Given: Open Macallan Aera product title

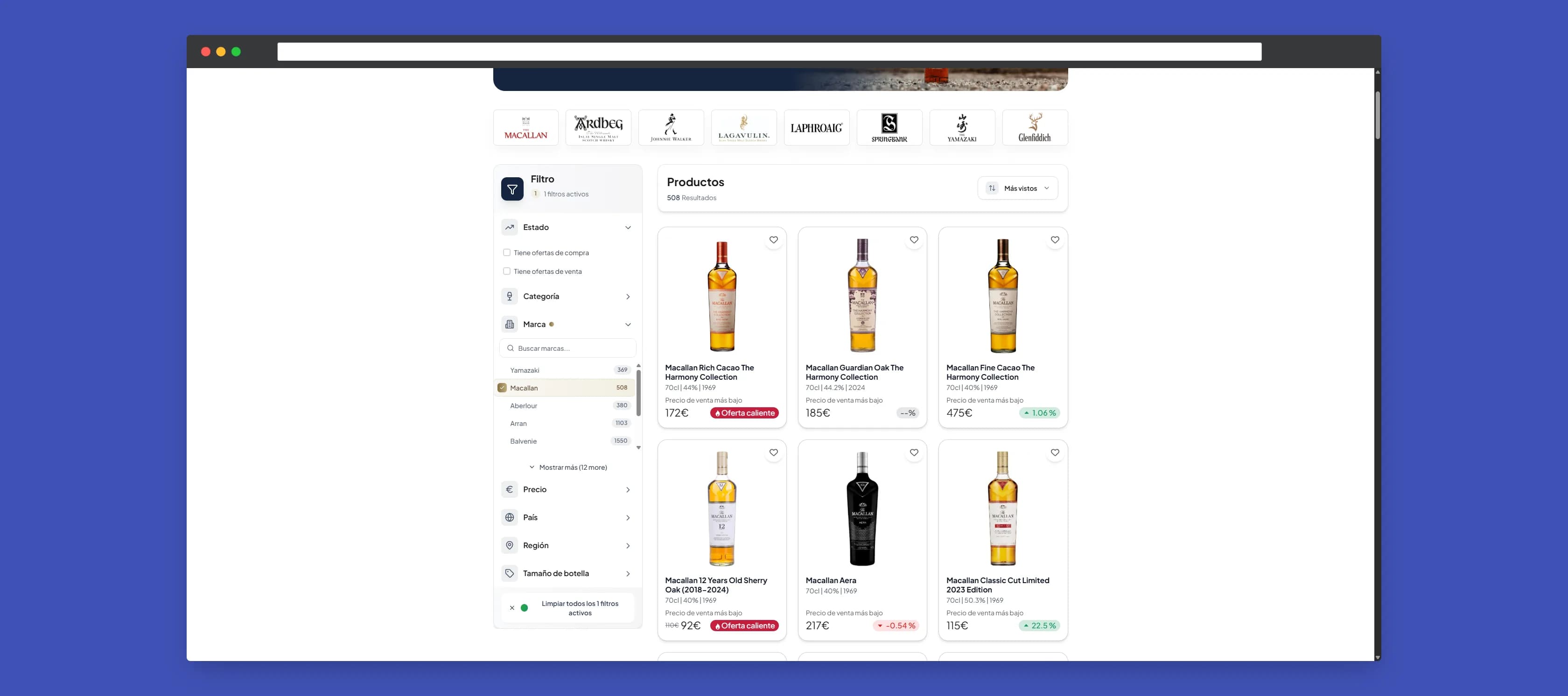Looking at the screenshot, I should [x=831, y=580].
